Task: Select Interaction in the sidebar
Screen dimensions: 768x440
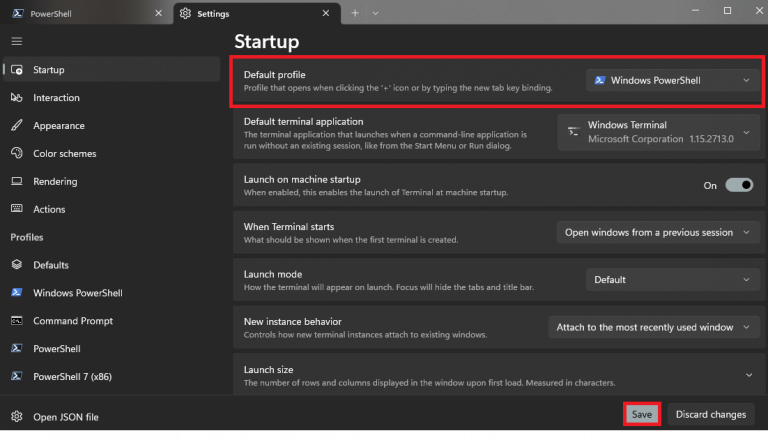Action: (112, 98)
